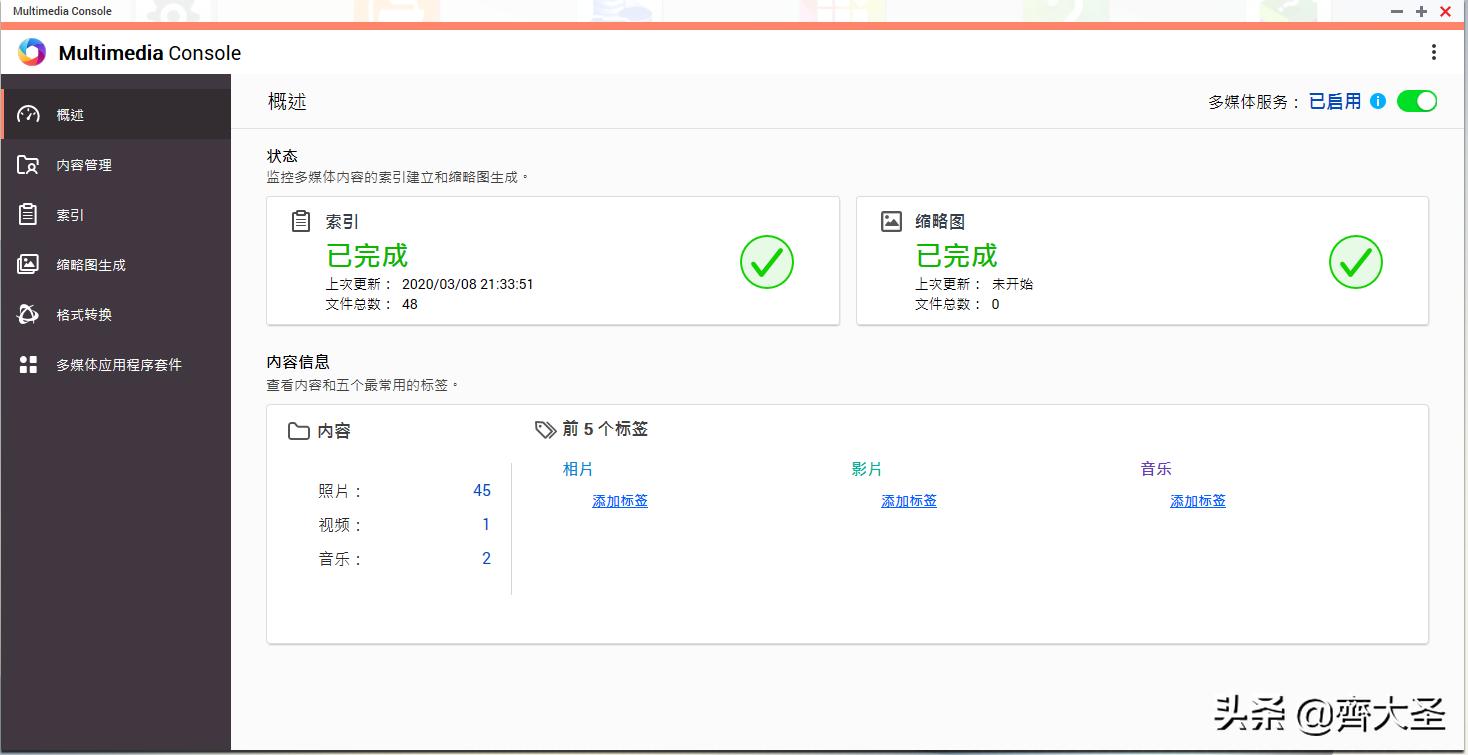Image resolution: width=1468 pixels, height=755 pixels.
Task: Click the Multimedia Console logo icon
Action: pyautogui.click(x=31, y=51)
